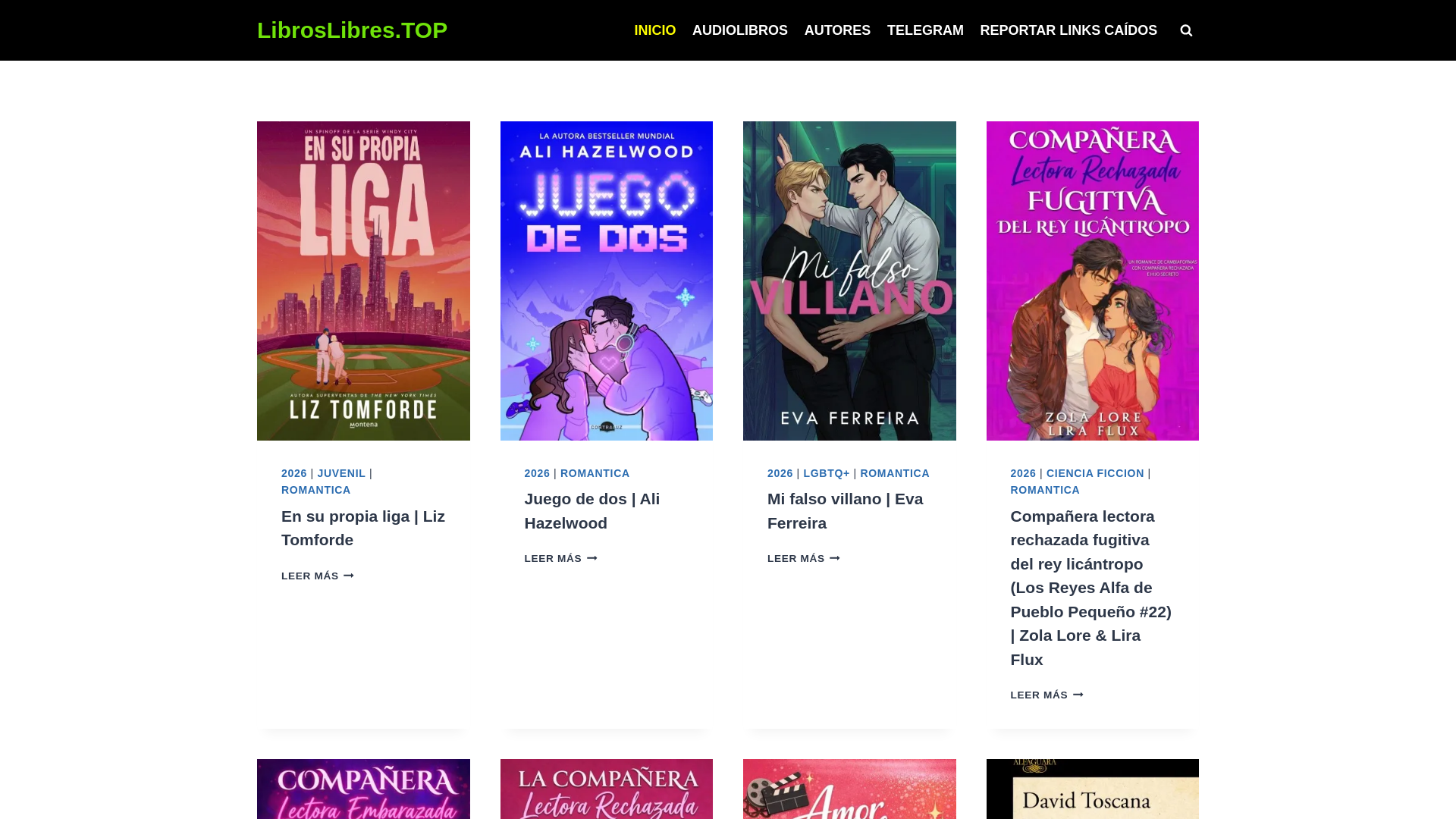The image size is (1456, 819).
Task: Open the Compañera lectora rechazada fugitiva cover
Action: tap(1093, 281)
